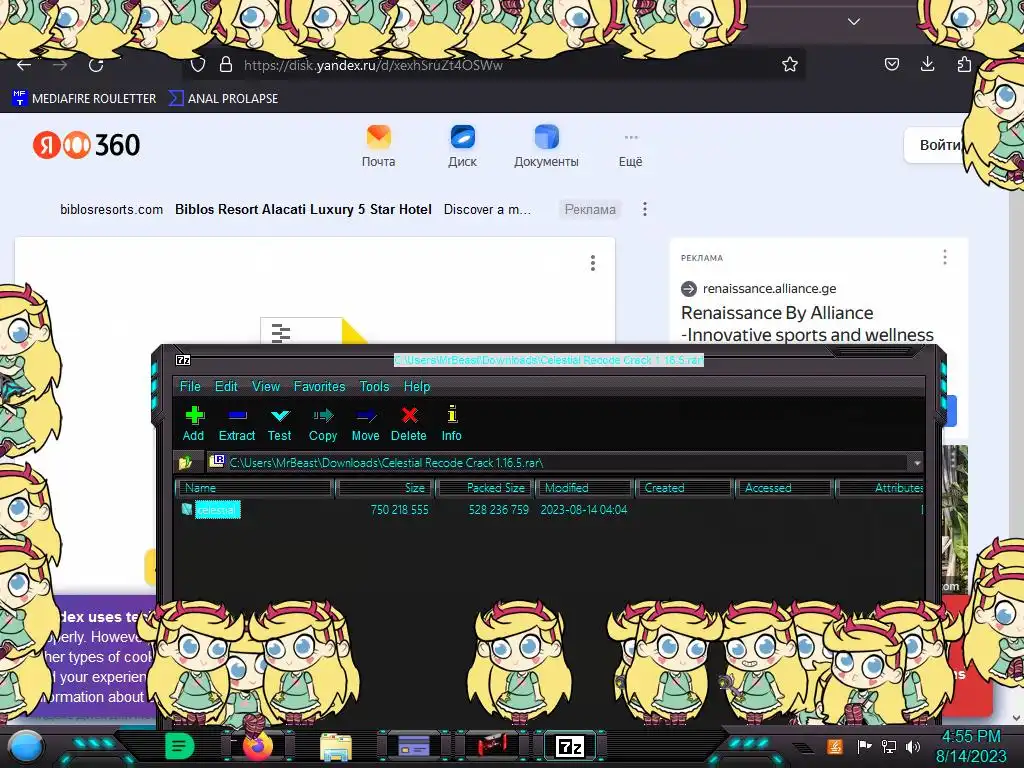
Task: Click the network tray icon
Action: 889,746
